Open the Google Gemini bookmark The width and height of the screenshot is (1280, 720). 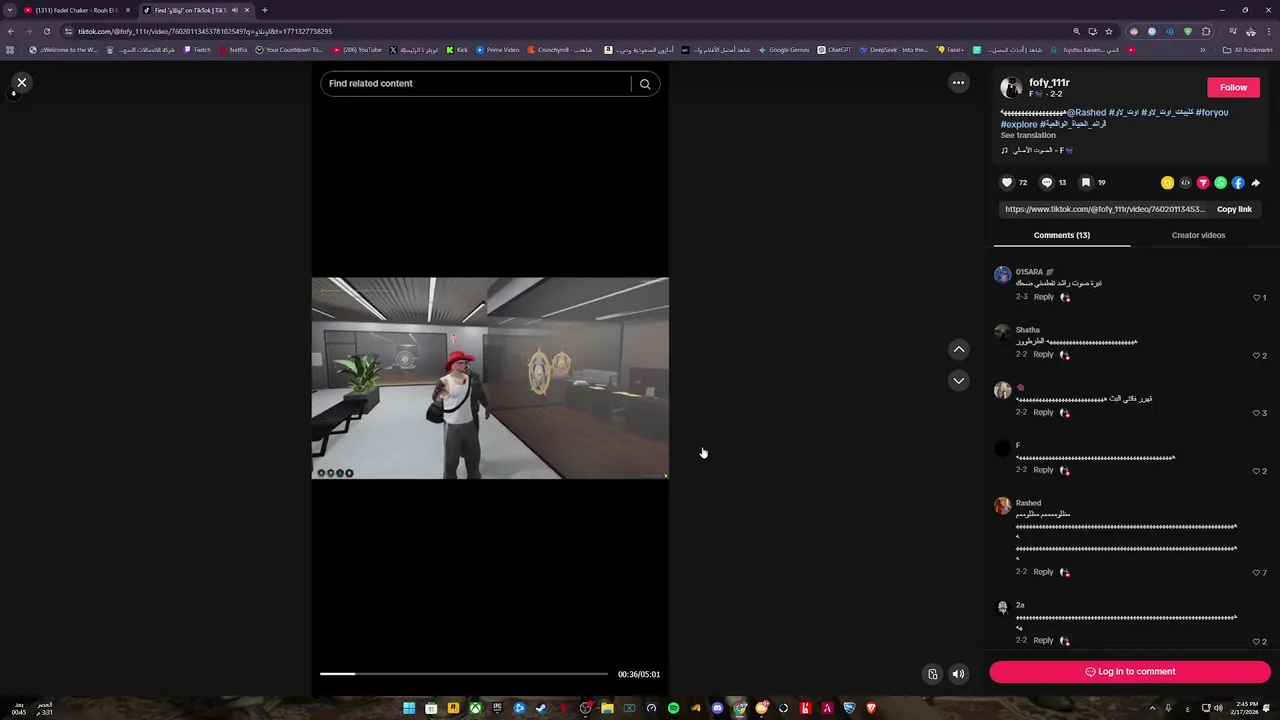(784, 50)
